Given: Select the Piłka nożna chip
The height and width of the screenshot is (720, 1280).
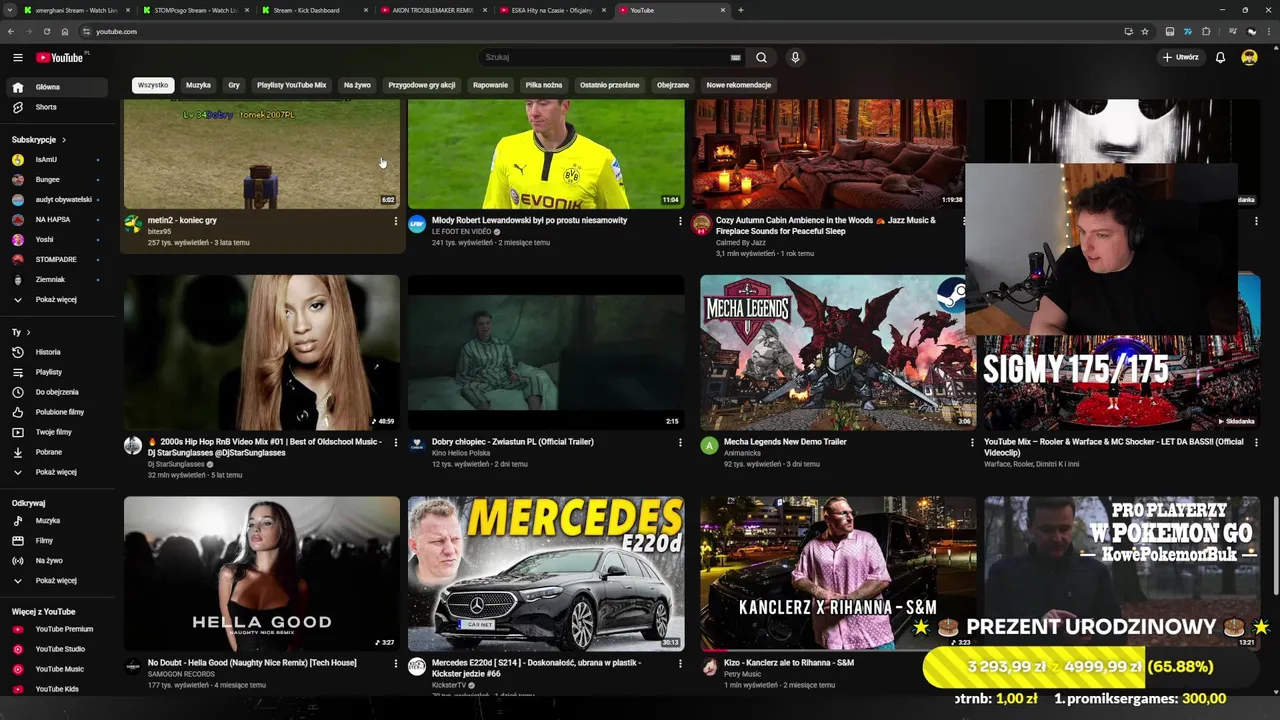Looking at the screenshot, I should coord(544,85).
